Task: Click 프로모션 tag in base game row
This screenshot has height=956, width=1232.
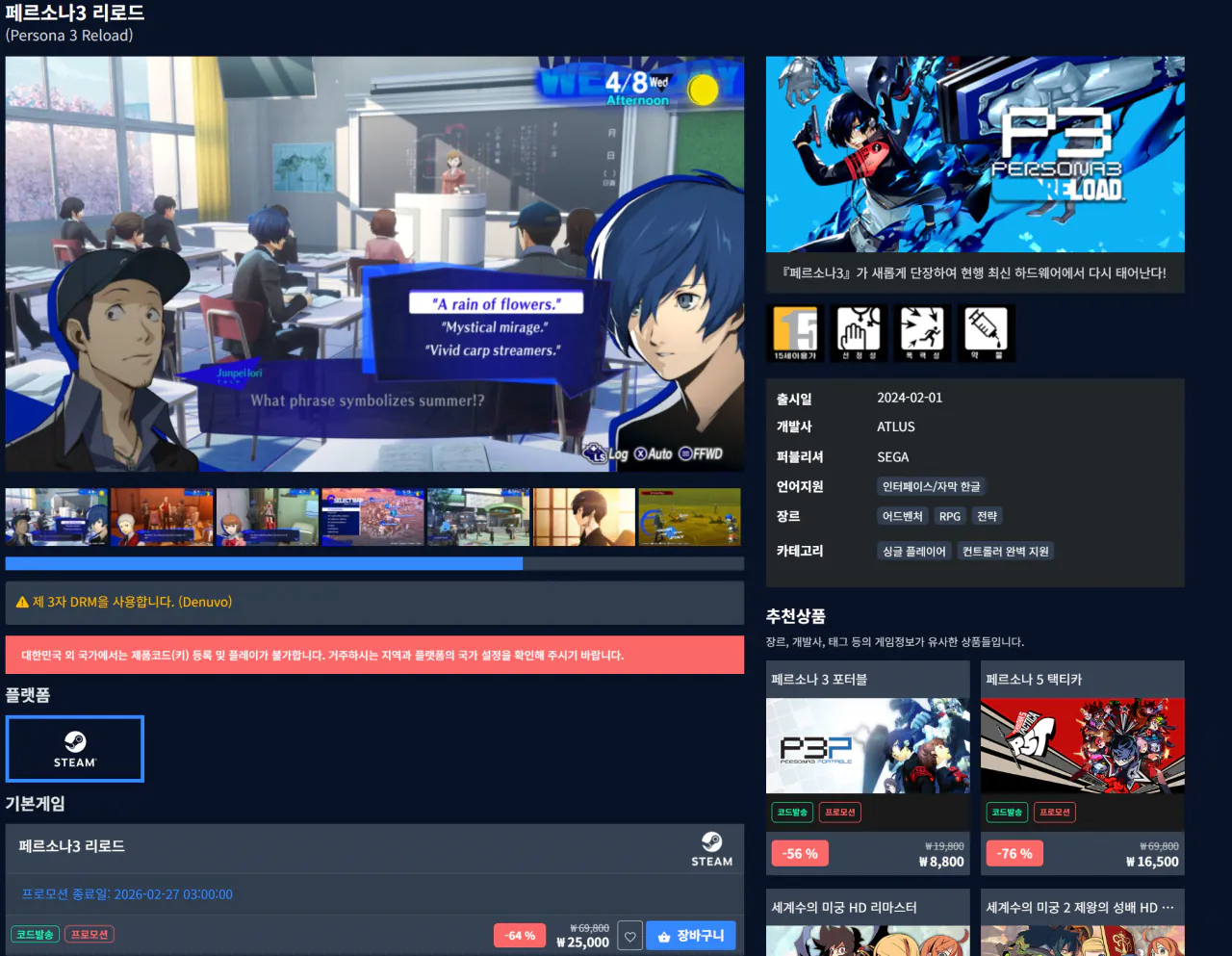Action: [x=90, y=934]
